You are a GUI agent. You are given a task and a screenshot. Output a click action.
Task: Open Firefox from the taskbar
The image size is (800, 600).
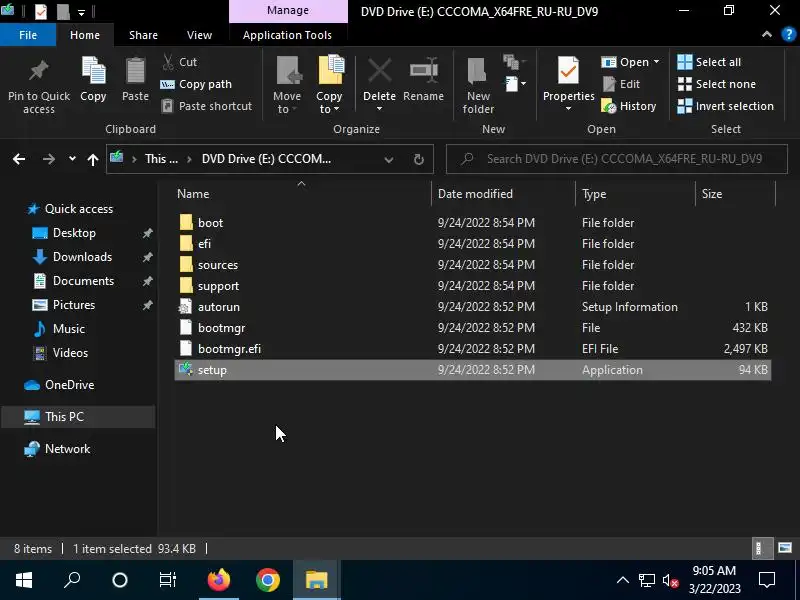click(x=219, y=581)
